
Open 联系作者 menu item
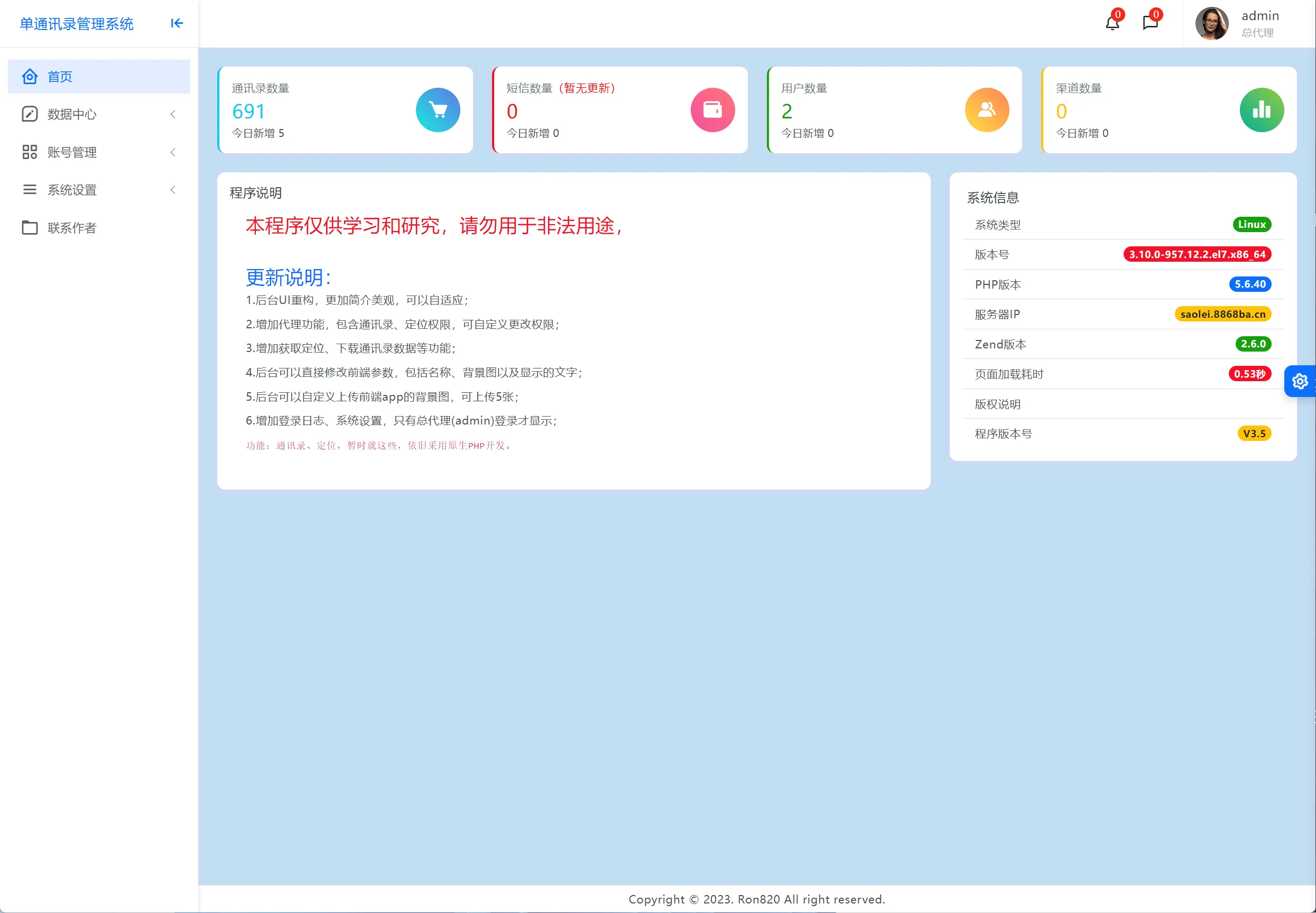(71, 228)
